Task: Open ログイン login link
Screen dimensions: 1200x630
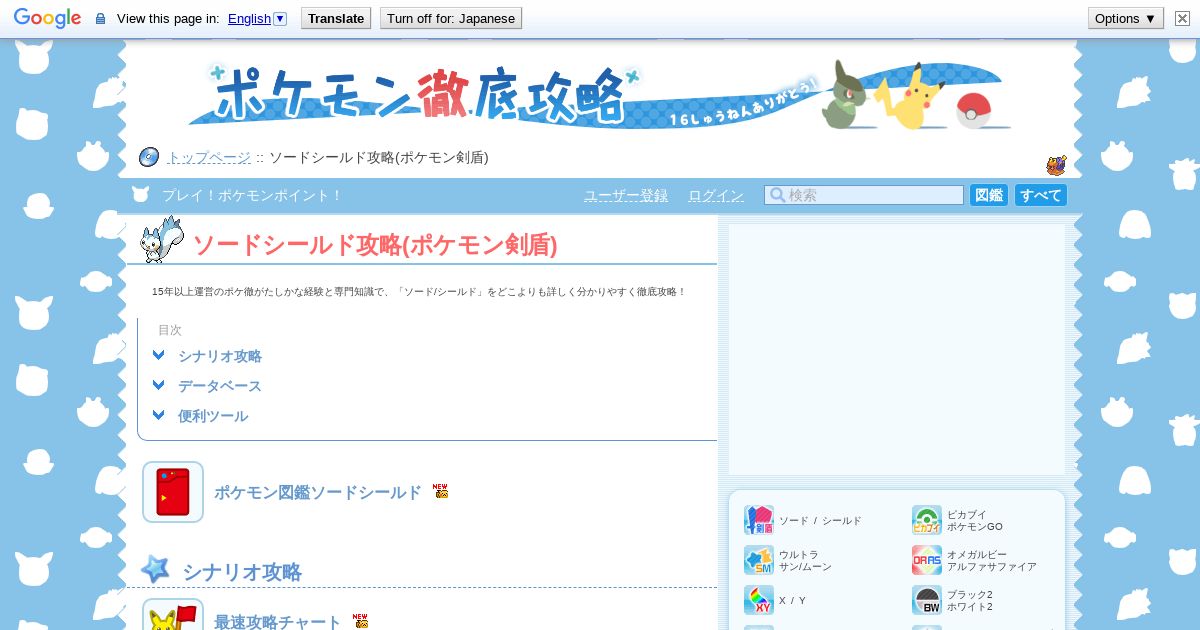Action: [x=716, y=195]
